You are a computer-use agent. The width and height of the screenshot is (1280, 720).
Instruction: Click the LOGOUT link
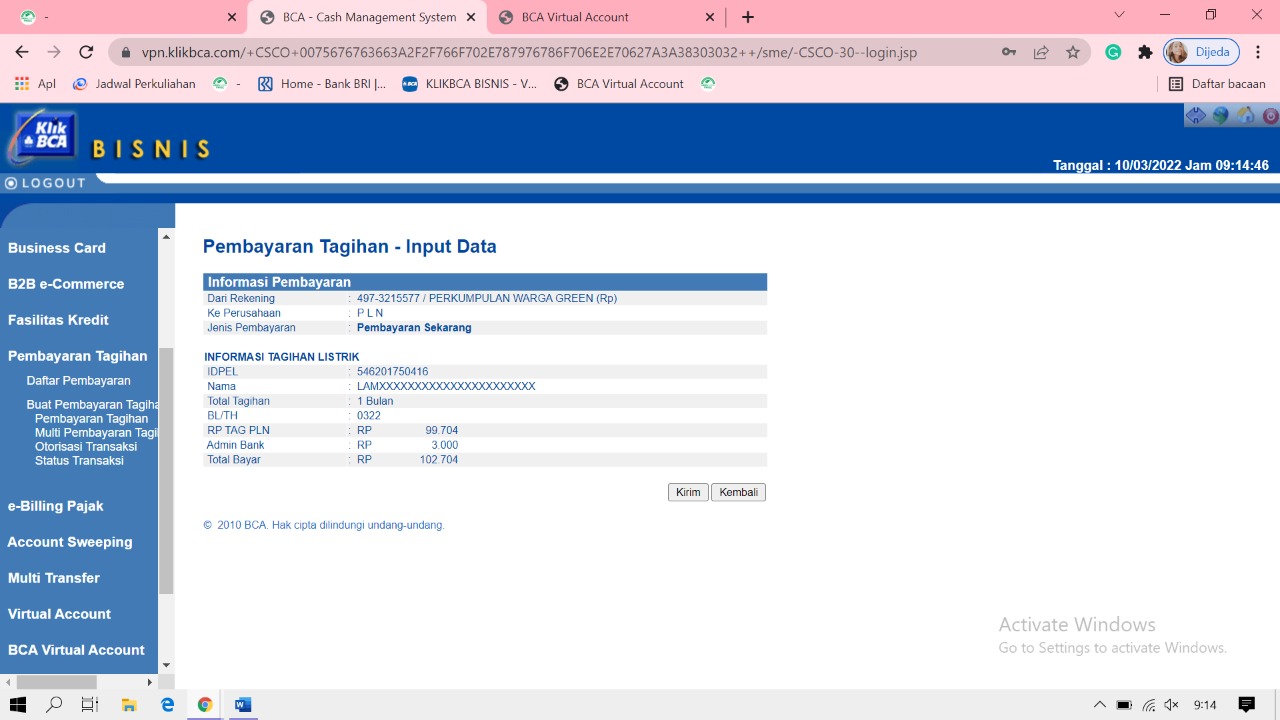[46, 183]
